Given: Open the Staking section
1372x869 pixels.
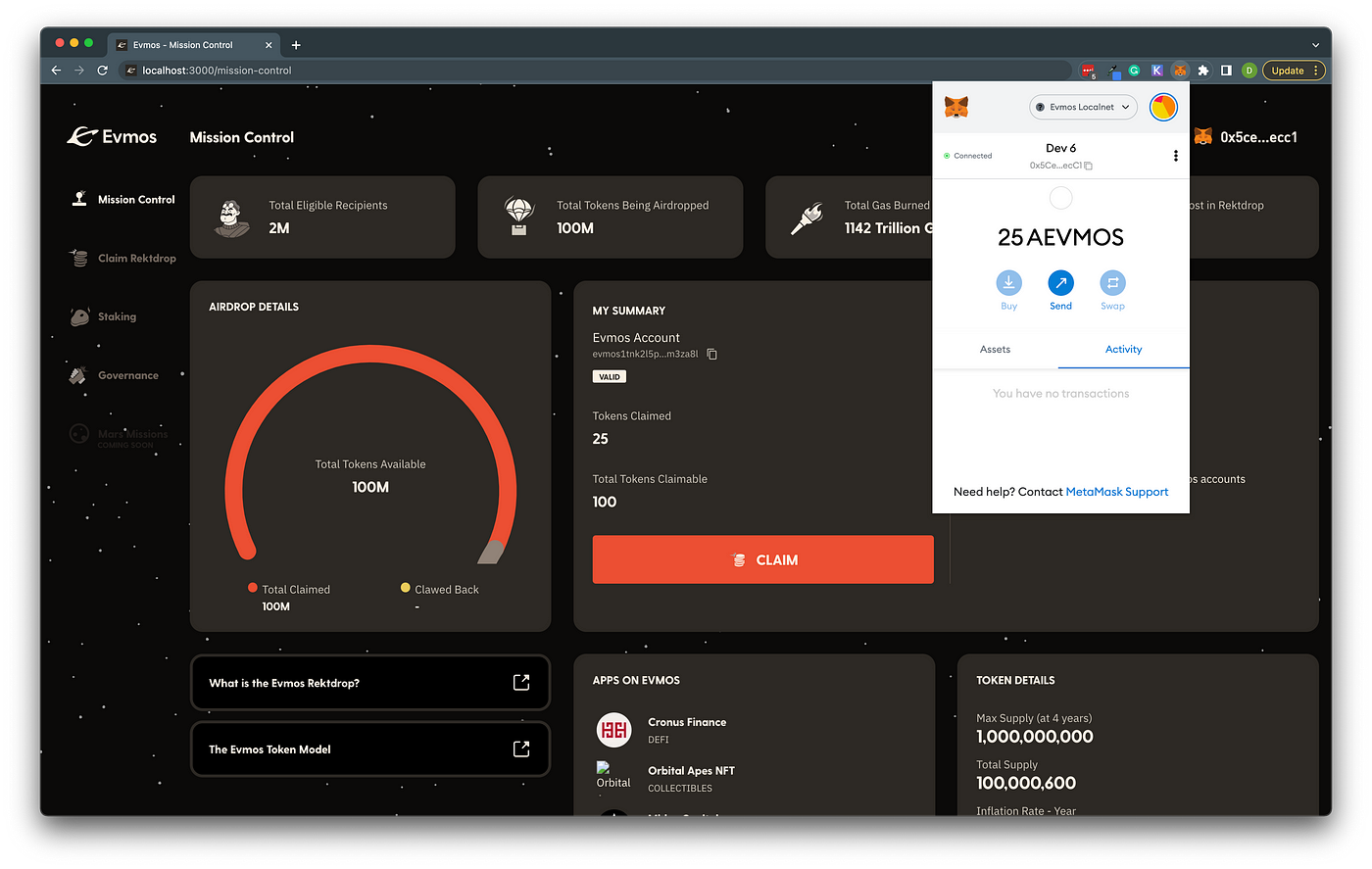Looking at the screenshot, I should point(104,316).
